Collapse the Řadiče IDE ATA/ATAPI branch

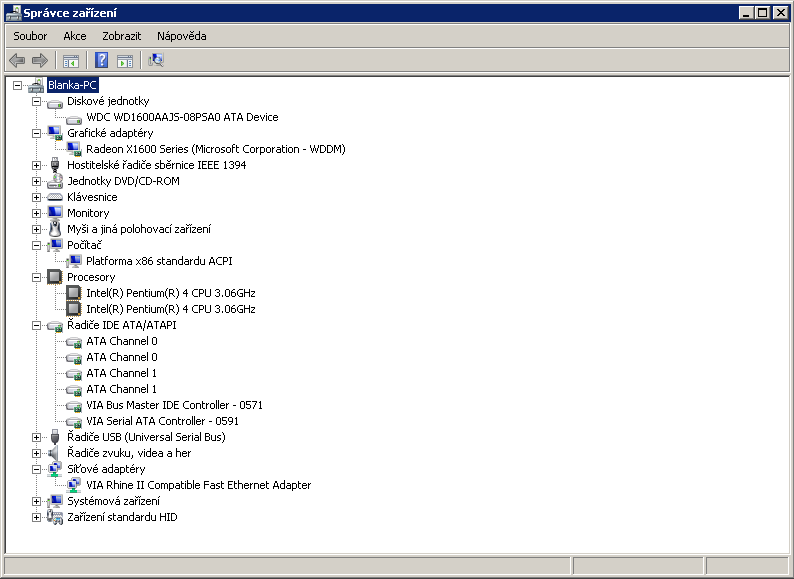(x=36, y=325)
